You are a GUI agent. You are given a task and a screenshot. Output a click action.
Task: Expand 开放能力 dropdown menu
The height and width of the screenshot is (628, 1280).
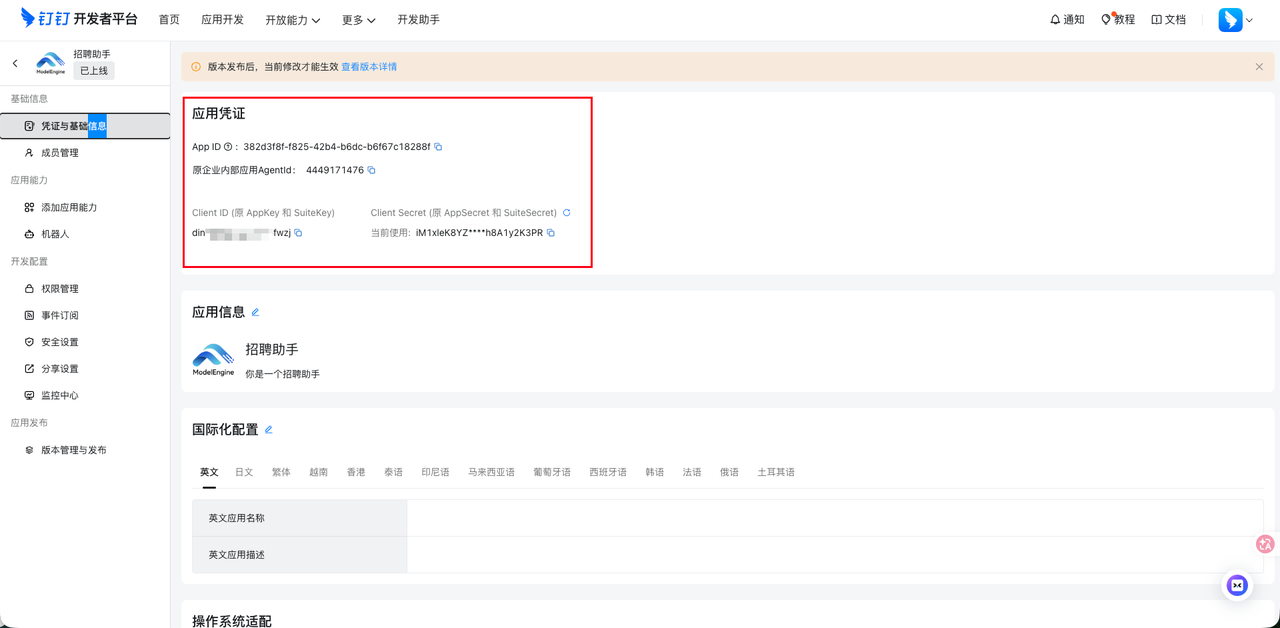pyautogui.click(x=292, y=20)
